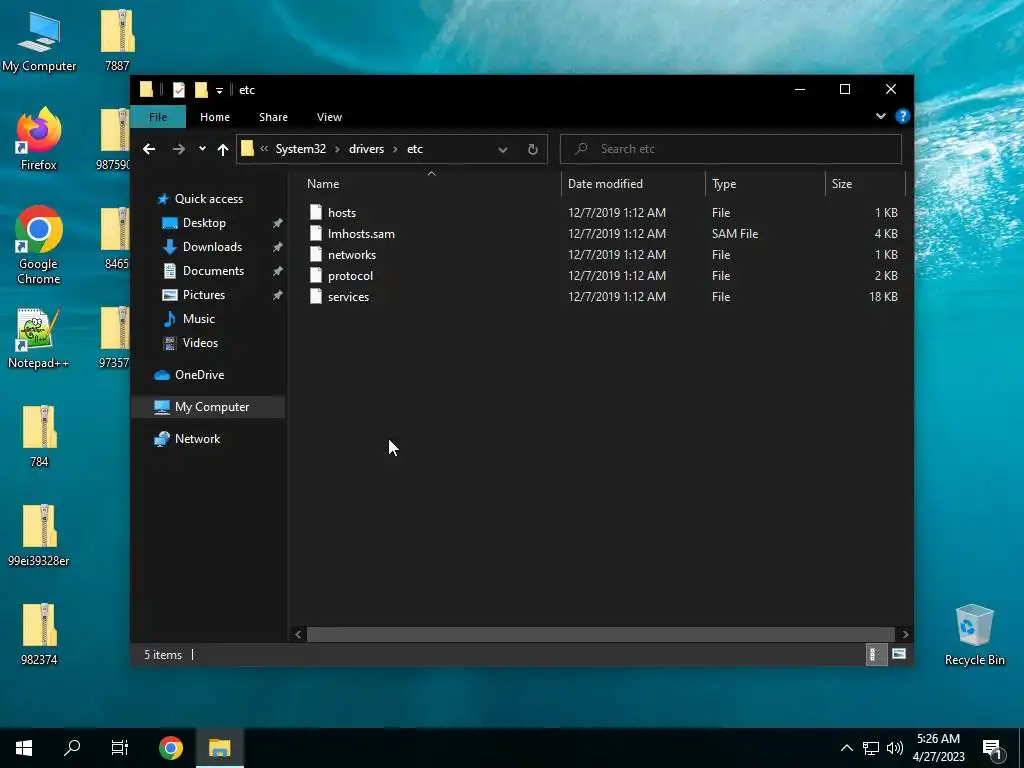Viewport: 1024px width, 768px height.
Task: Click File Explorer icon on the taskbar
Action: tap(220, 748)
